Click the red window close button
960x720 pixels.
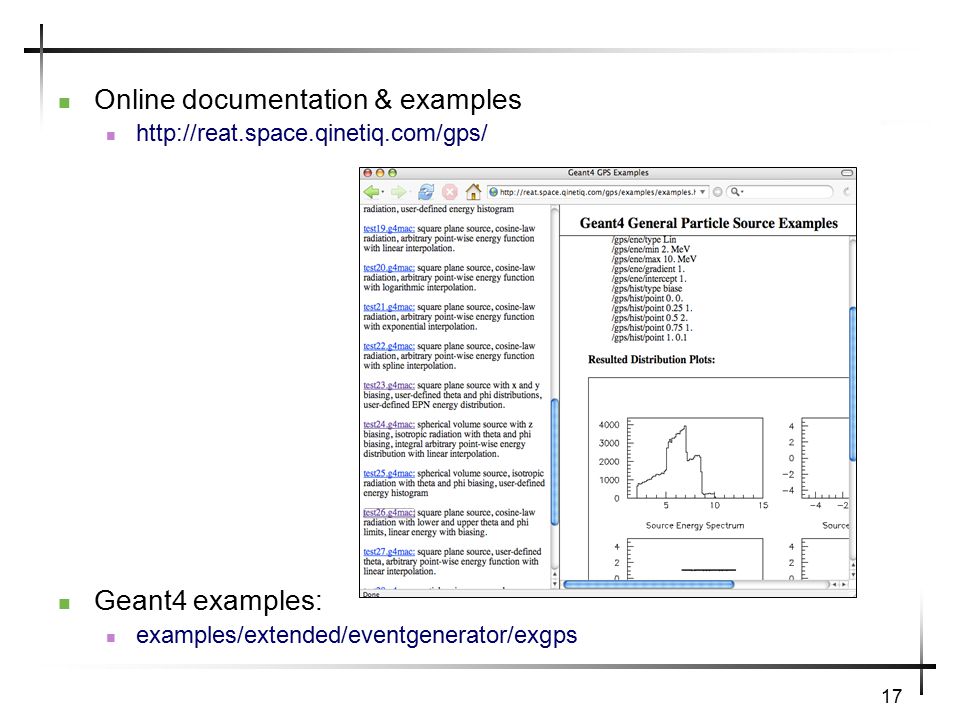tap(368, 173)
